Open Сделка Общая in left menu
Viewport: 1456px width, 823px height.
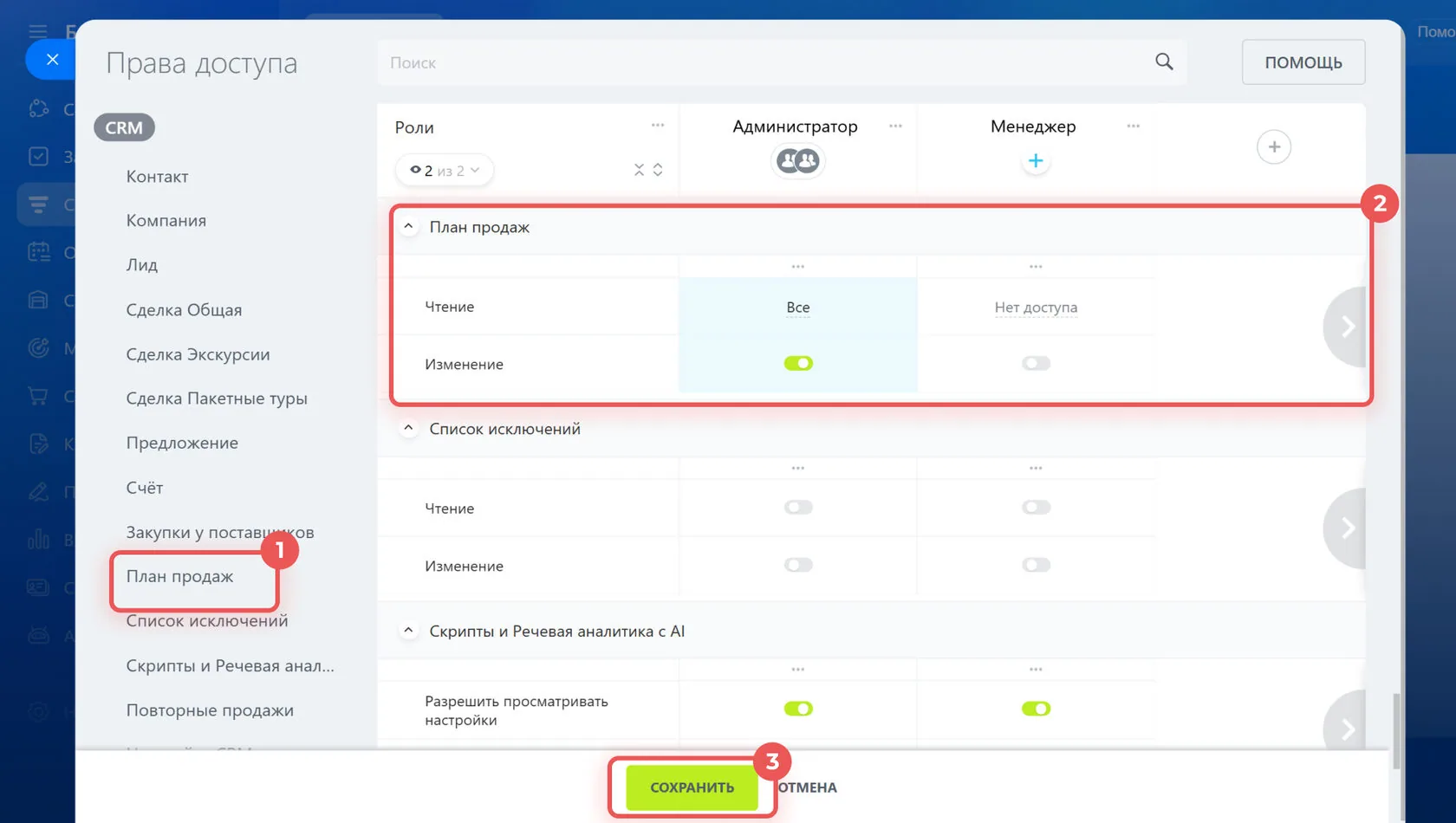(184, 309)
